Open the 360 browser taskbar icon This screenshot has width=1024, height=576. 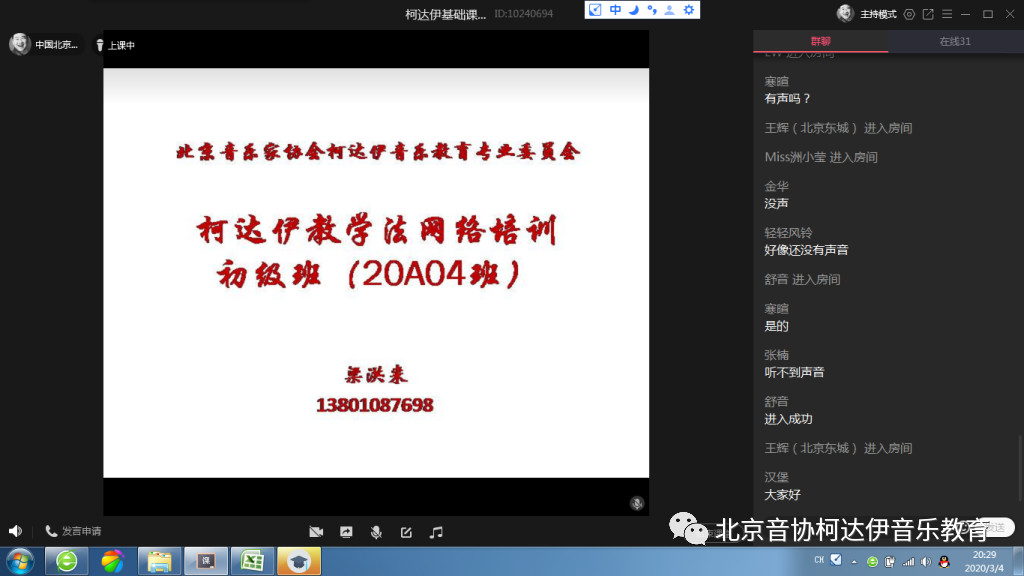[x=66, y=562]
